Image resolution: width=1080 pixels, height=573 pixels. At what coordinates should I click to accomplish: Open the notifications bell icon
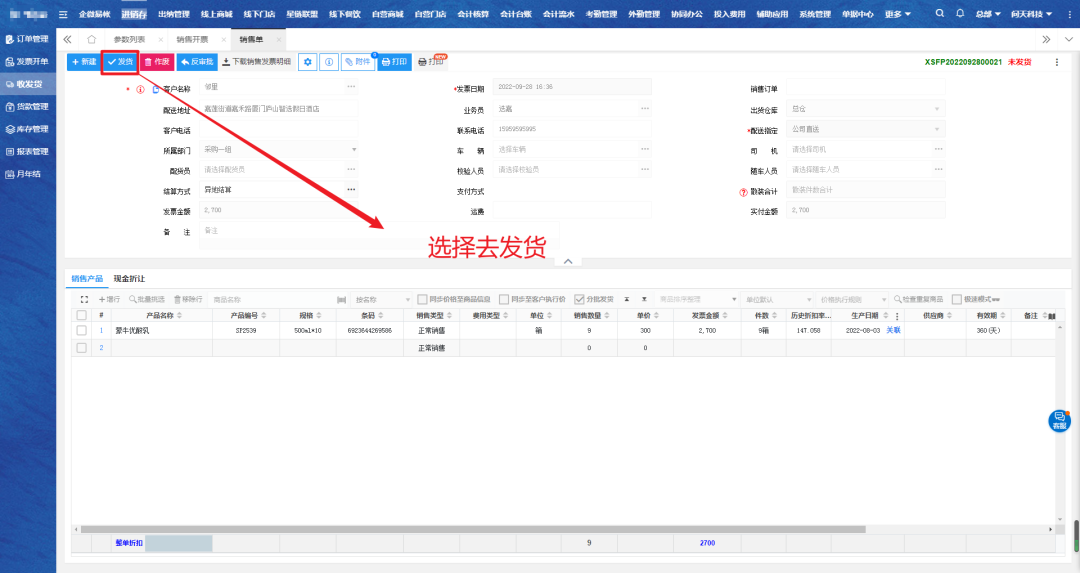coord(960,14)
